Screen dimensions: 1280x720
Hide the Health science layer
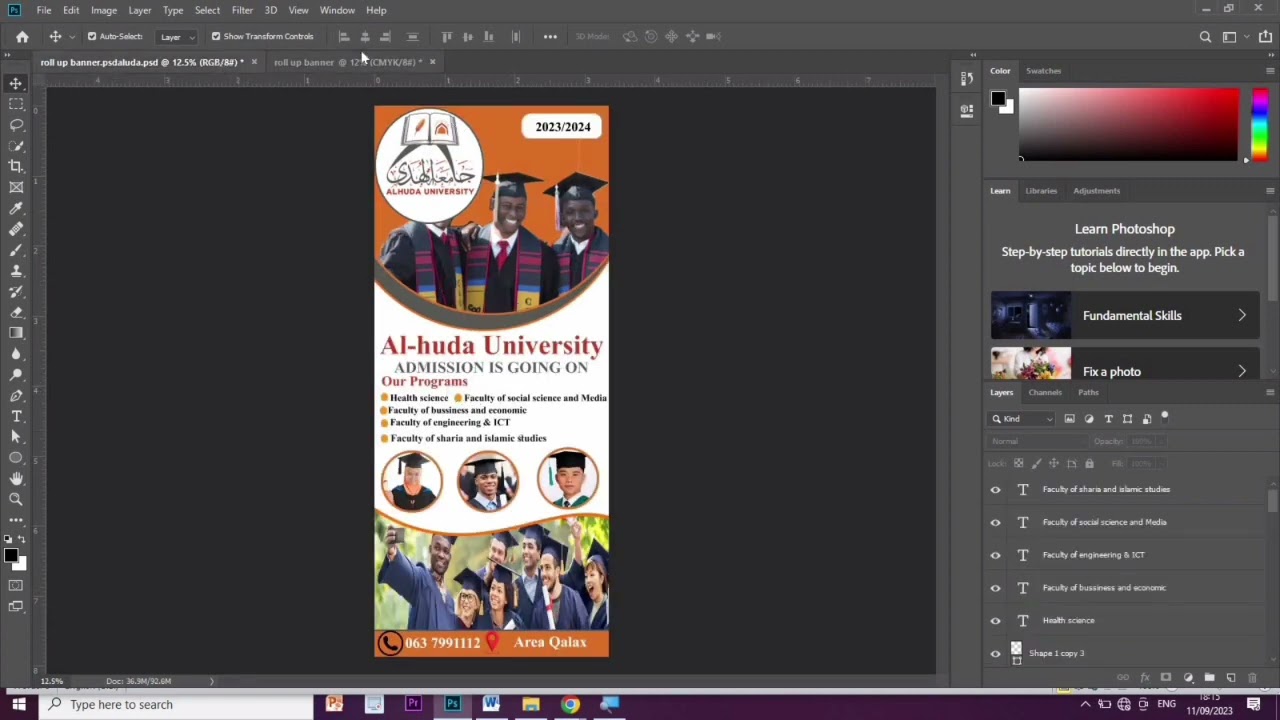pos(995,621)
